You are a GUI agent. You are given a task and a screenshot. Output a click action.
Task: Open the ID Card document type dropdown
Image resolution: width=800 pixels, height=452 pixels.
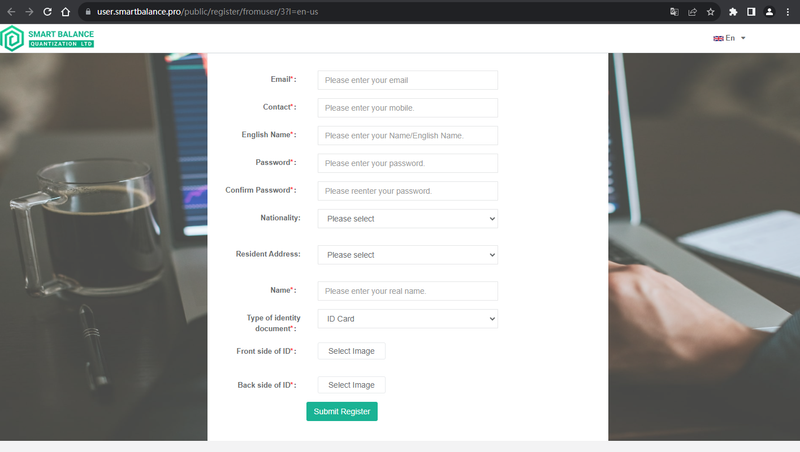(x=408, y=319)
